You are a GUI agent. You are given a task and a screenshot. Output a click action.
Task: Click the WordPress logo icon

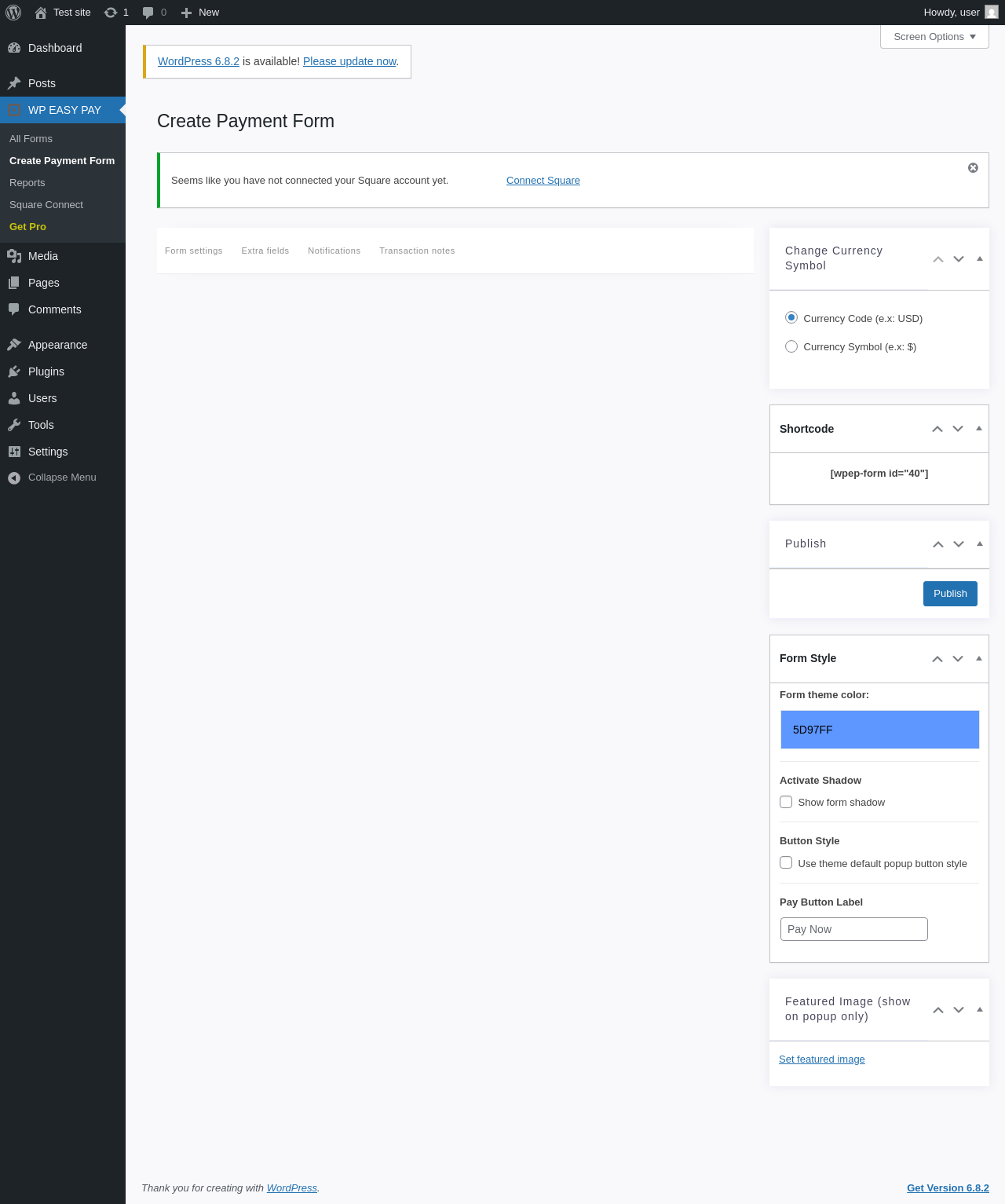[x=13, y=13]
